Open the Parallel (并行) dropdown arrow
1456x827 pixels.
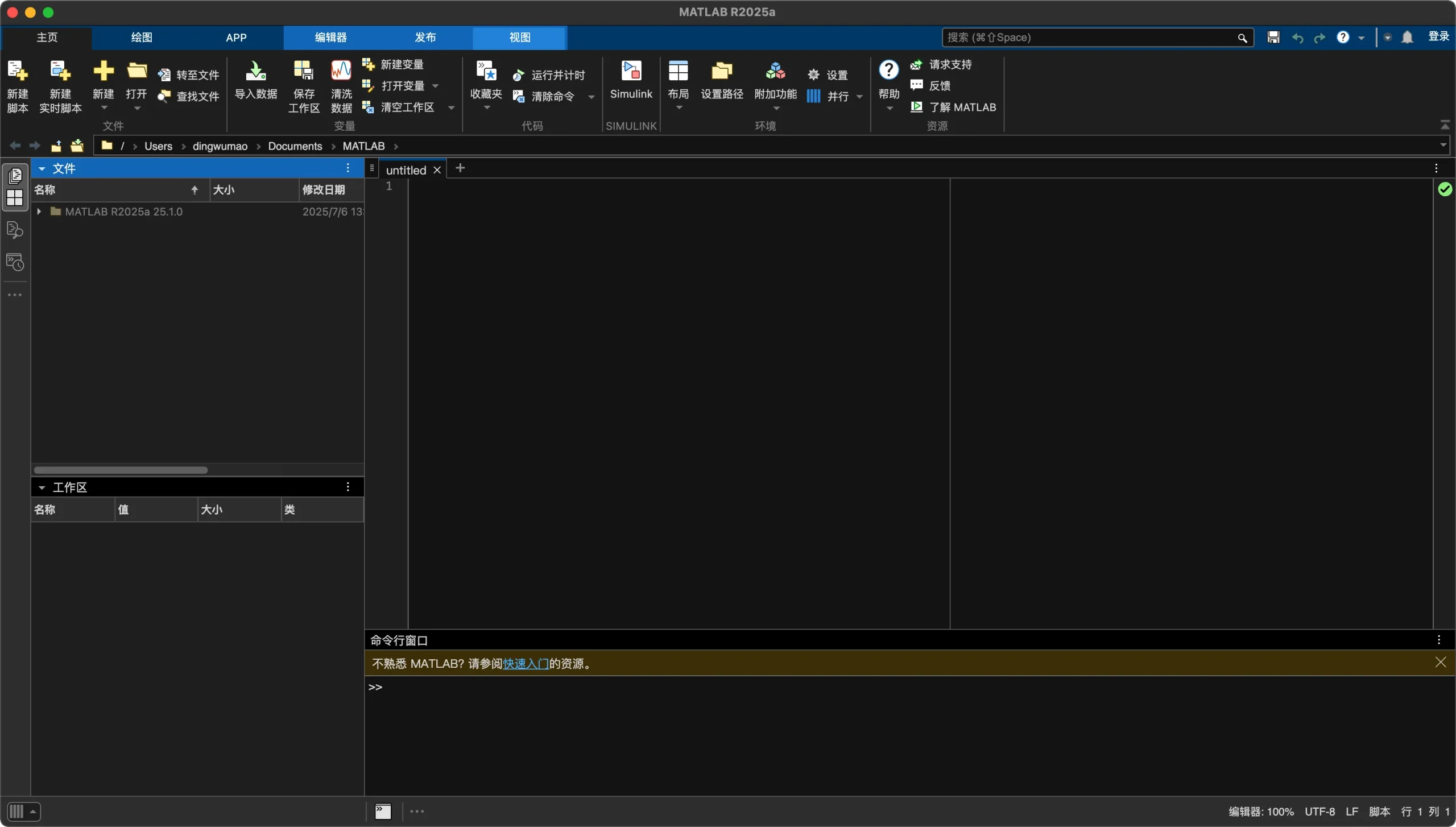[859, 97]
